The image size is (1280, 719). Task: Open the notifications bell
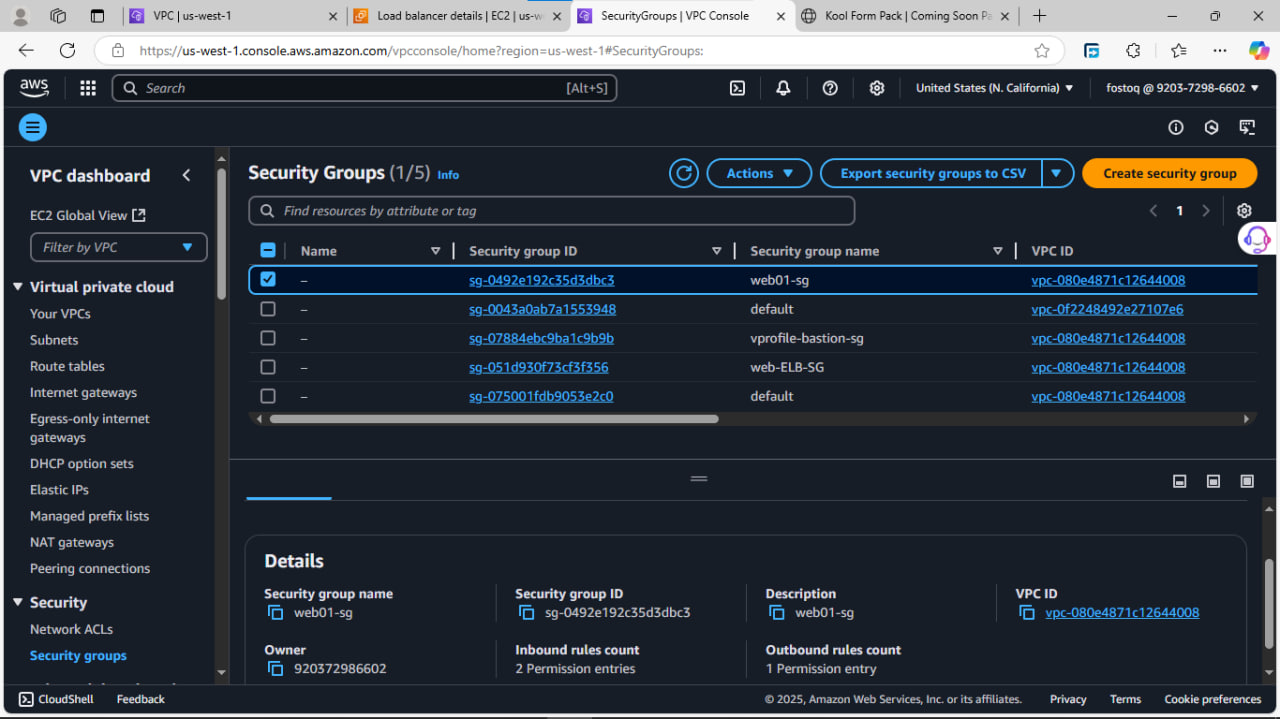click(783, 88)
